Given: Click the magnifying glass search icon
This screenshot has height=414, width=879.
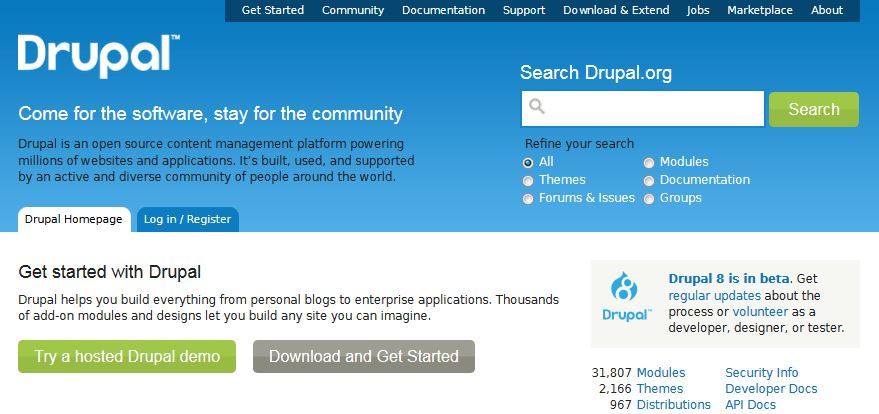Looking at the screenshot, I should (x=537, y=107).
